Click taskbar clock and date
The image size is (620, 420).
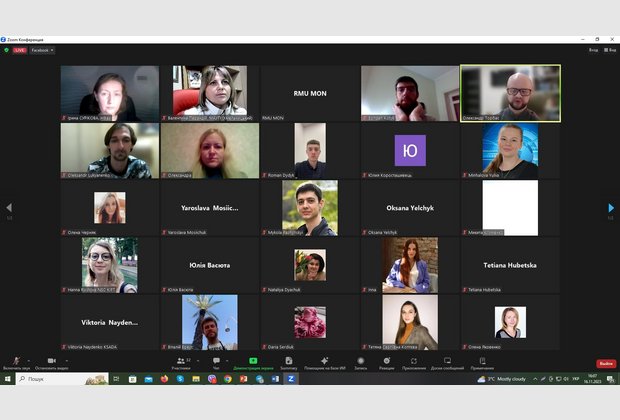tap(592, 379)
